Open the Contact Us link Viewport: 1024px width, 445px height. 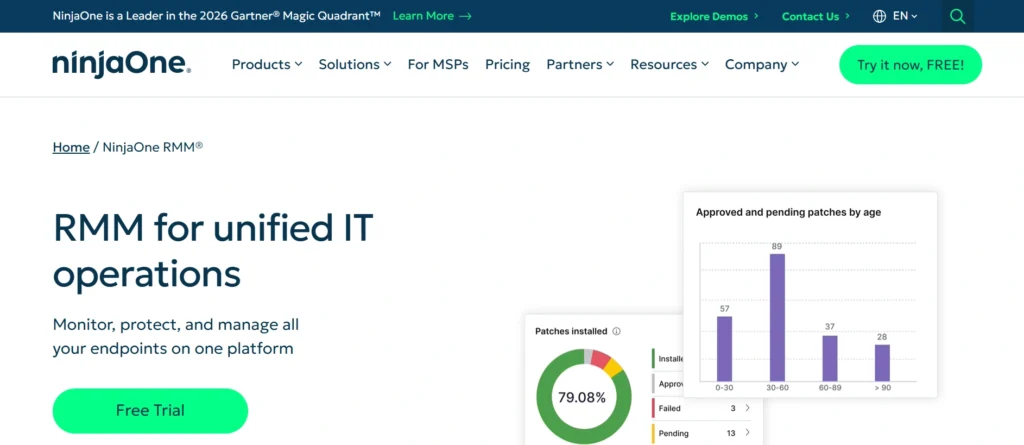click(x=816, y=16)
